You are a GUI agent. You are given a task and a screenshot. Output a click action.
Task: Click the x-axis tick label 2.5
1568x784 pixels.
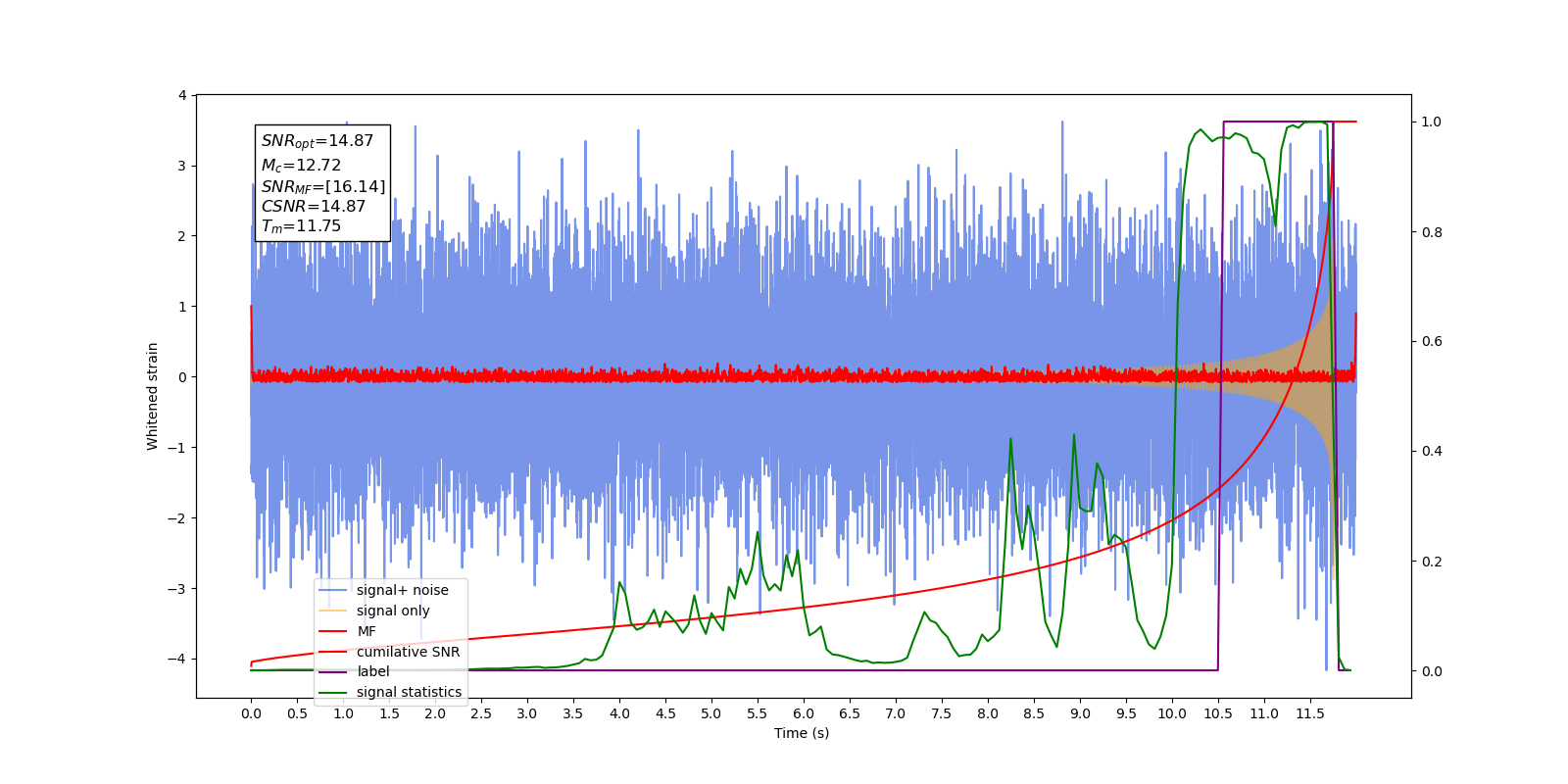(481, 713)
